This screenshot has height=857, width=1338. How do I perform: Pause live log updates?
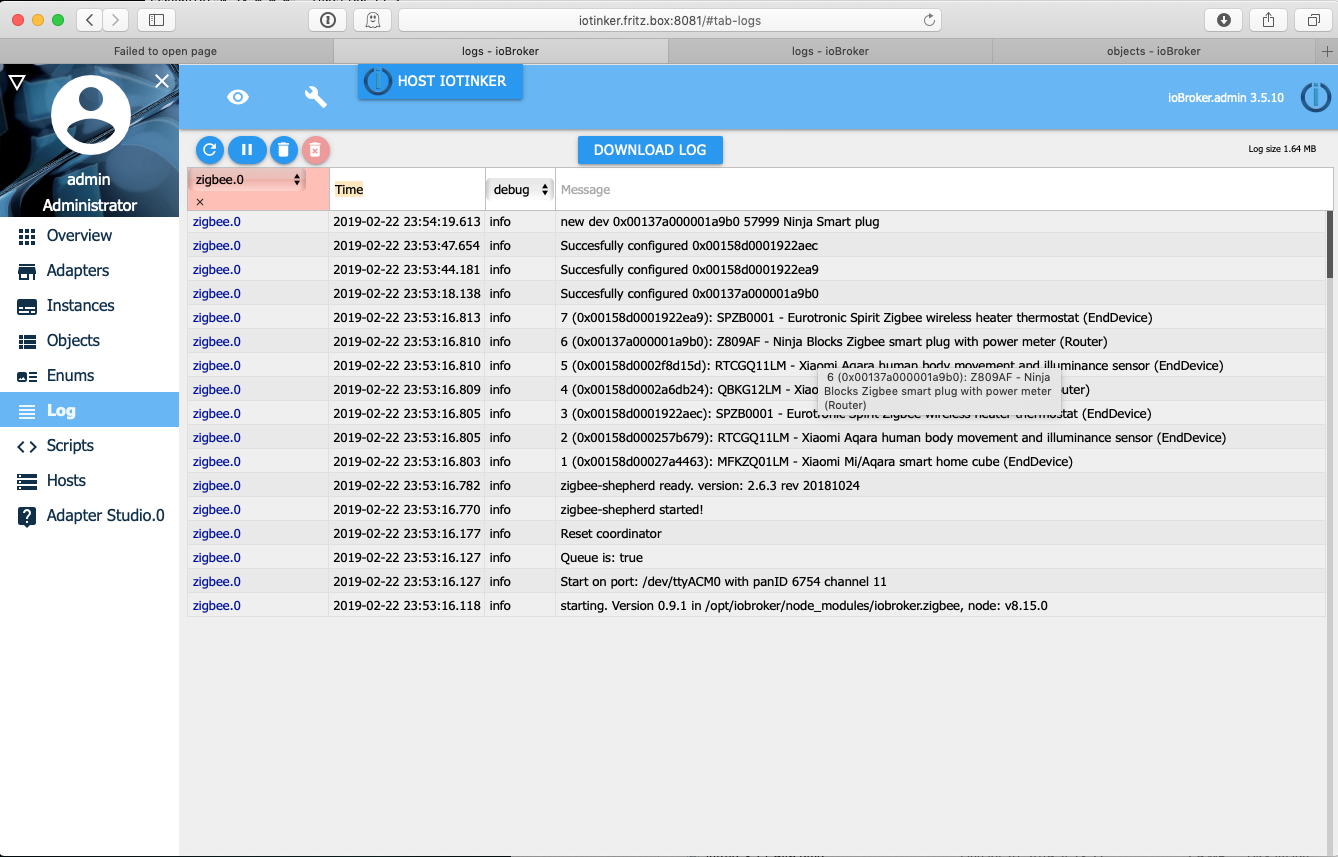(247, 150)
